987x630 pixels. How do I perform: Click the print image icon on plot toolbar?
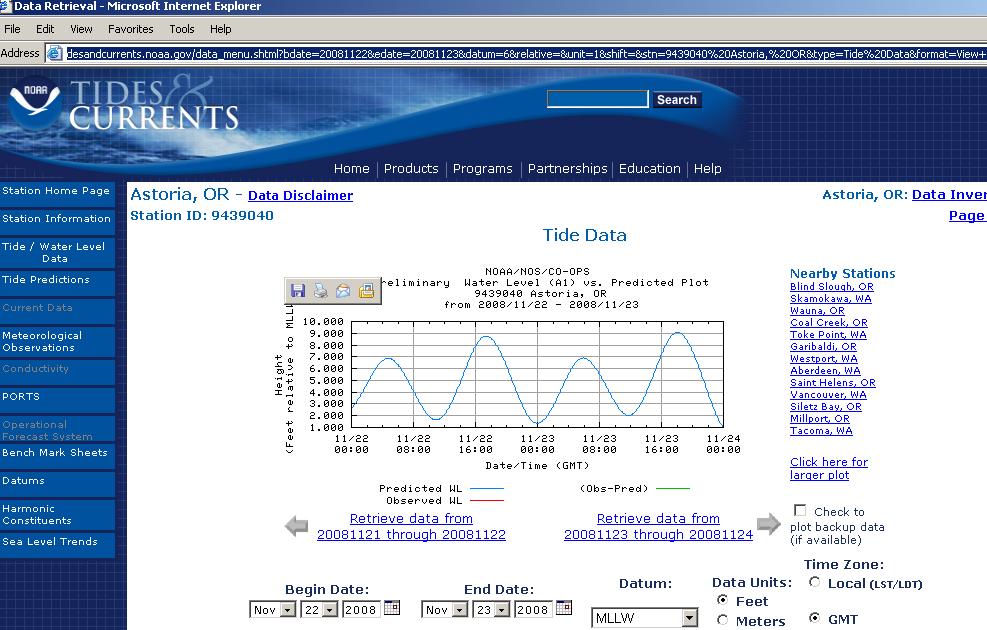(x=320, y=290)
